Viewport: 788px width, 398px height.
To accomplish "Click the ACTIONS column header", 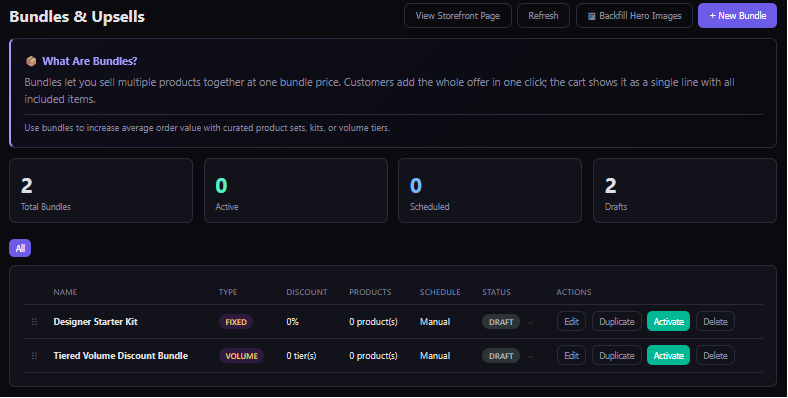I will [573, 292].
